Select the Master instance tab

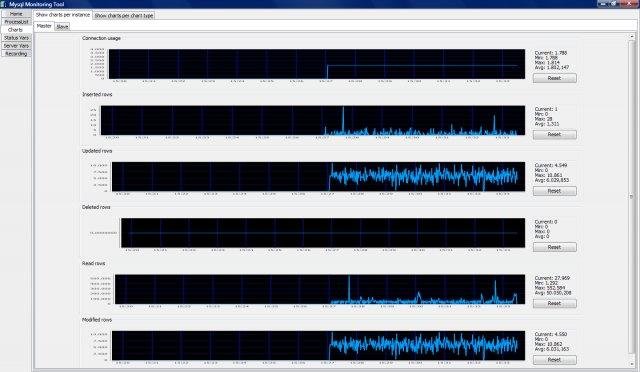(x=44, y=26)
